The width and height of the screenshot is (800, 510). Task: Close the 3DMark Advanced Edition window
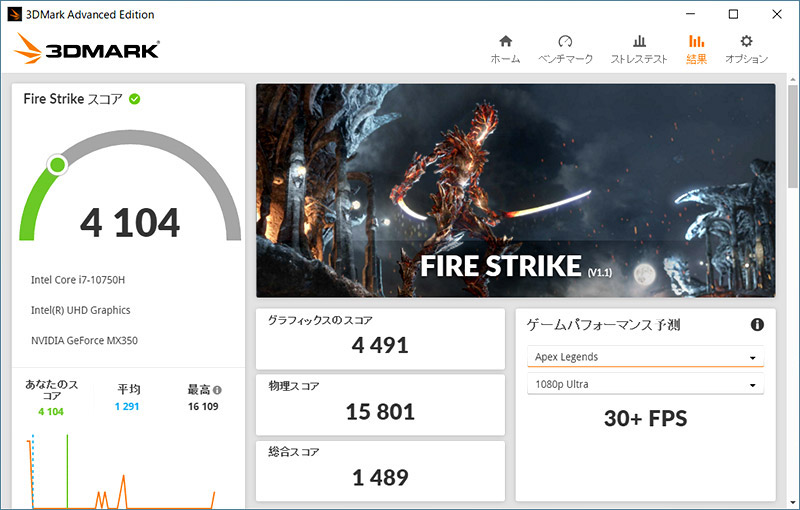777,14
